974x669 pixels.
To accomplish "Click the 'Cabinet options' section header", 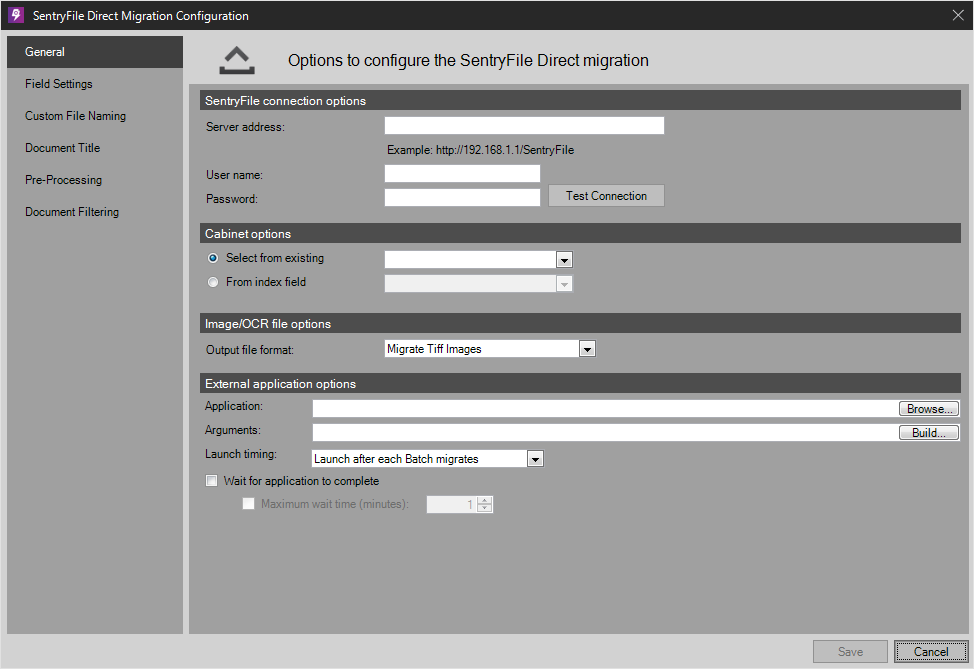I will tap(580, 234).
